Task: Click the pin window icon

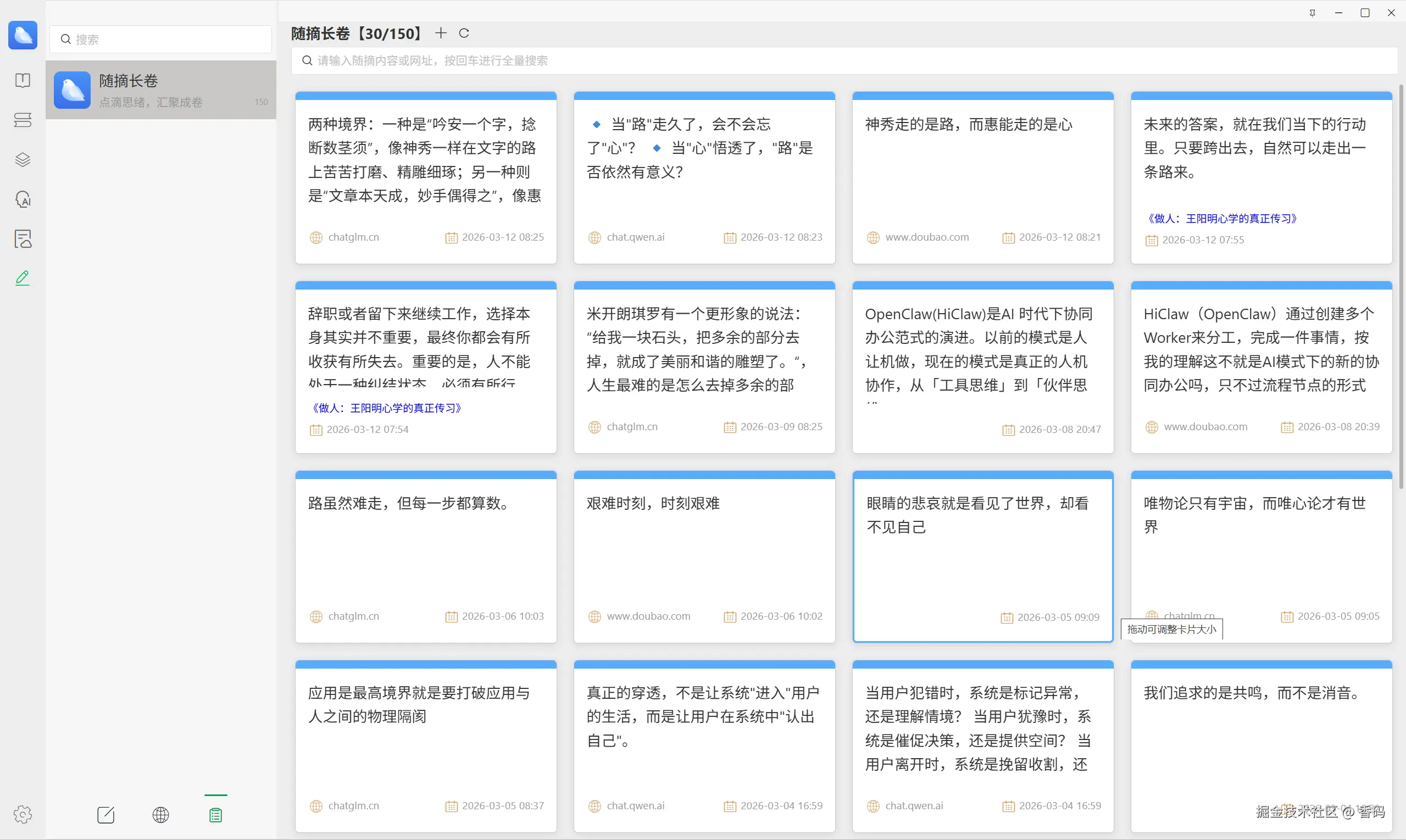Action: 1312,13
